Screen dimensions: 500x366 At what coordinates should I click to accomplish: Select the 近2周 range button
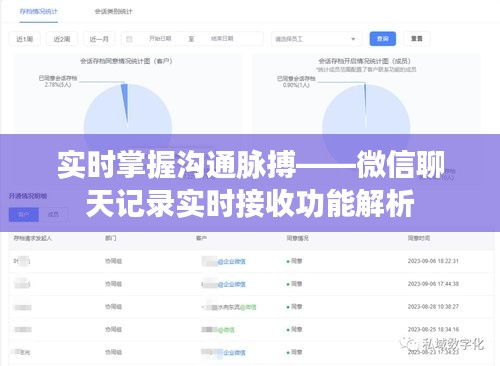[x=62, y=39]
